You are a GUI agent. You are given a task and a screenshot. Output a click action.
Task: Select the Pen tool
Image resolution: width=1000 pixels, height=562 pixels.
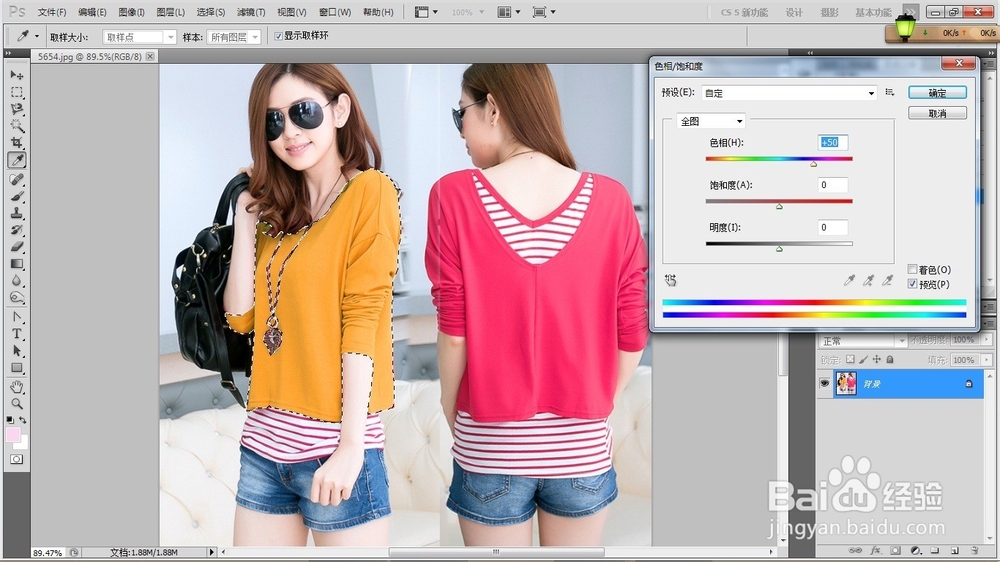pyautogui.click(x=17, y=316)
